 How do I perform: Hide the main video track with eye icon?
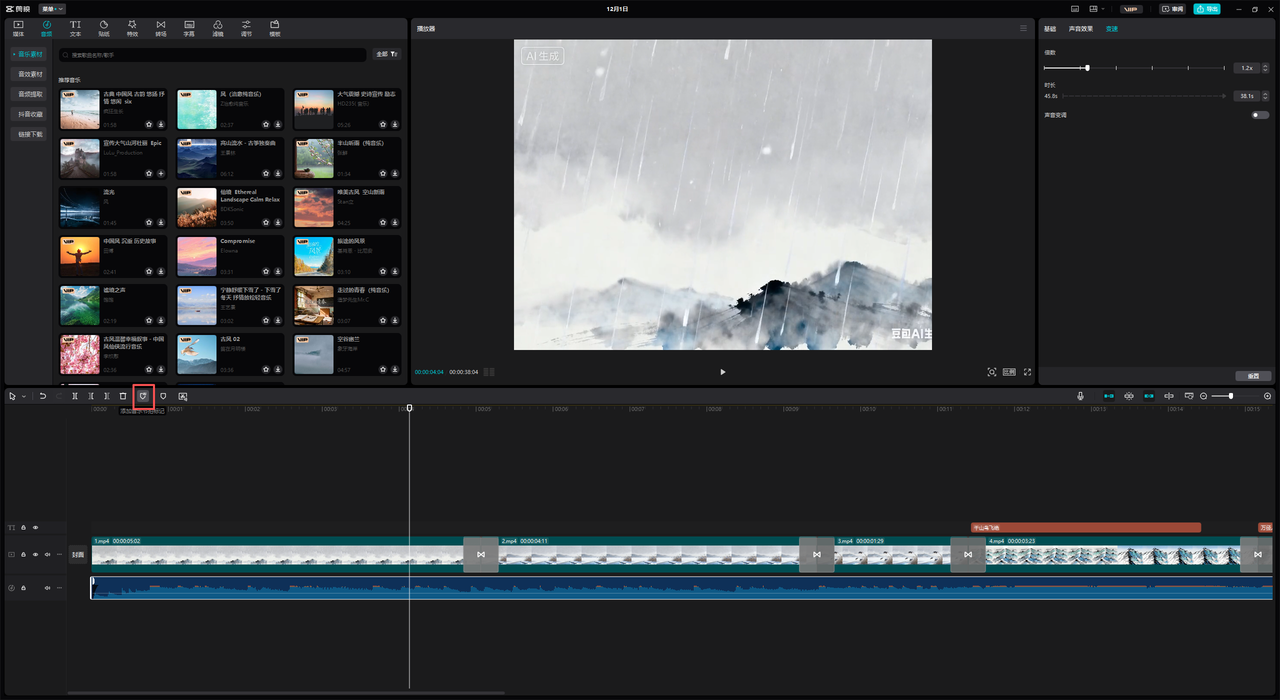(35, 554)
